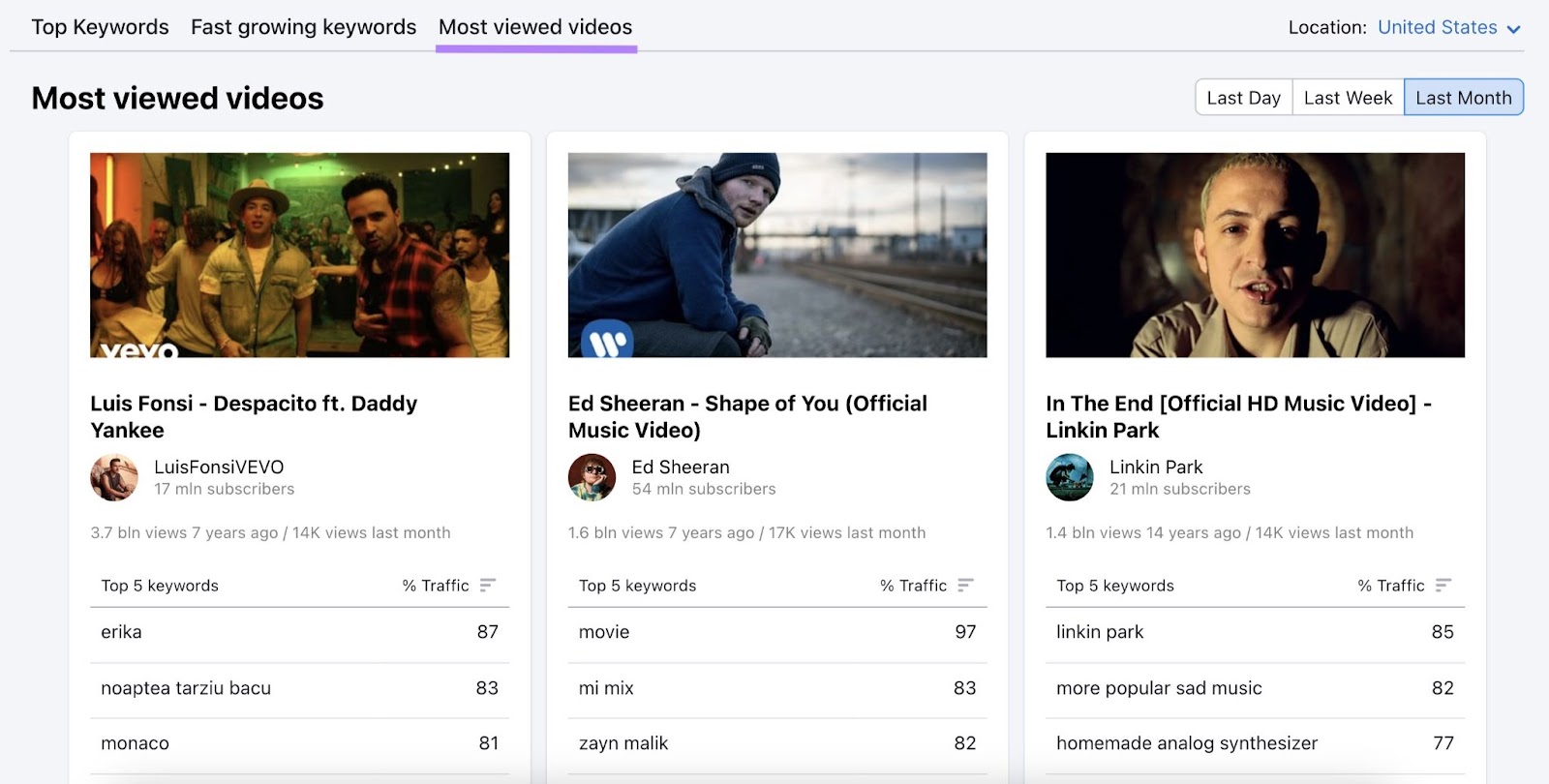Open the Most viewed videos tab
1549x784 pixels.
pyautogui.click(x=535, y=27)
